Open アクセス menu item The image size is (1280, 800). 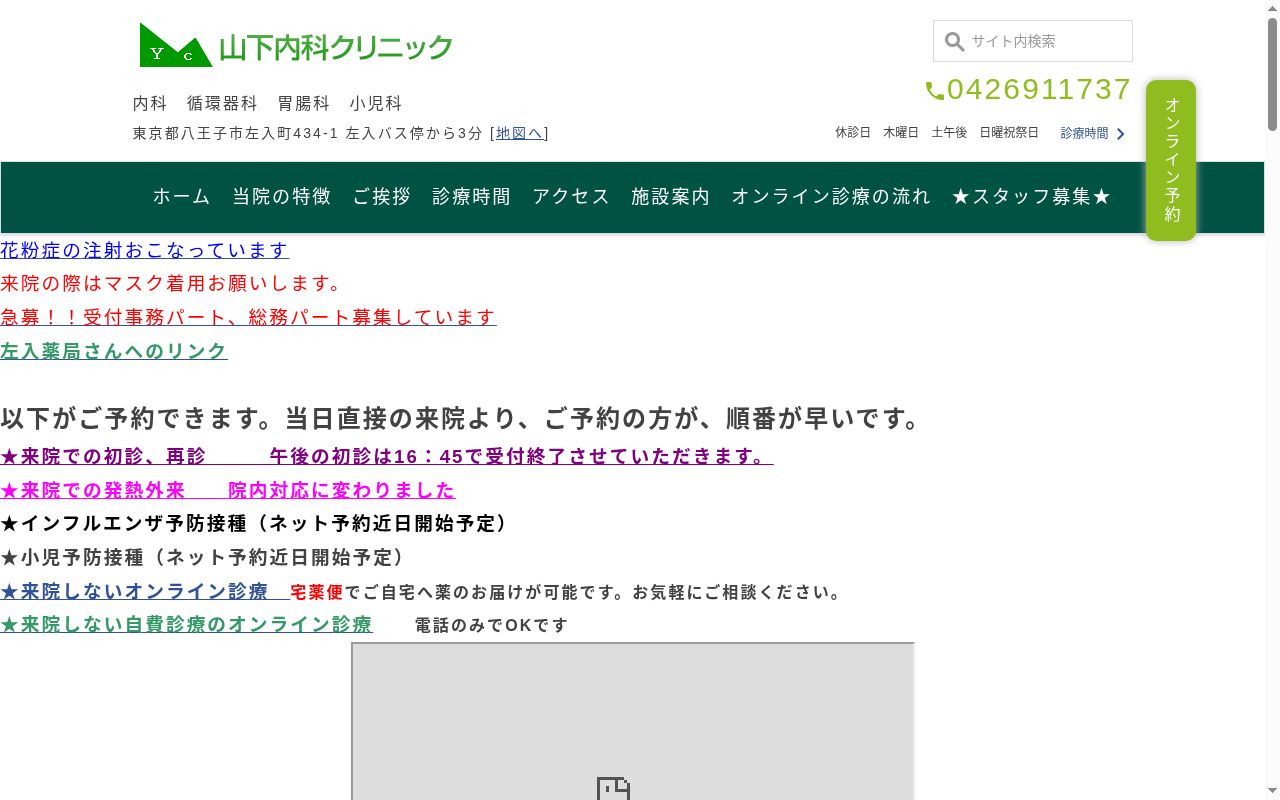tap(571, 197)
